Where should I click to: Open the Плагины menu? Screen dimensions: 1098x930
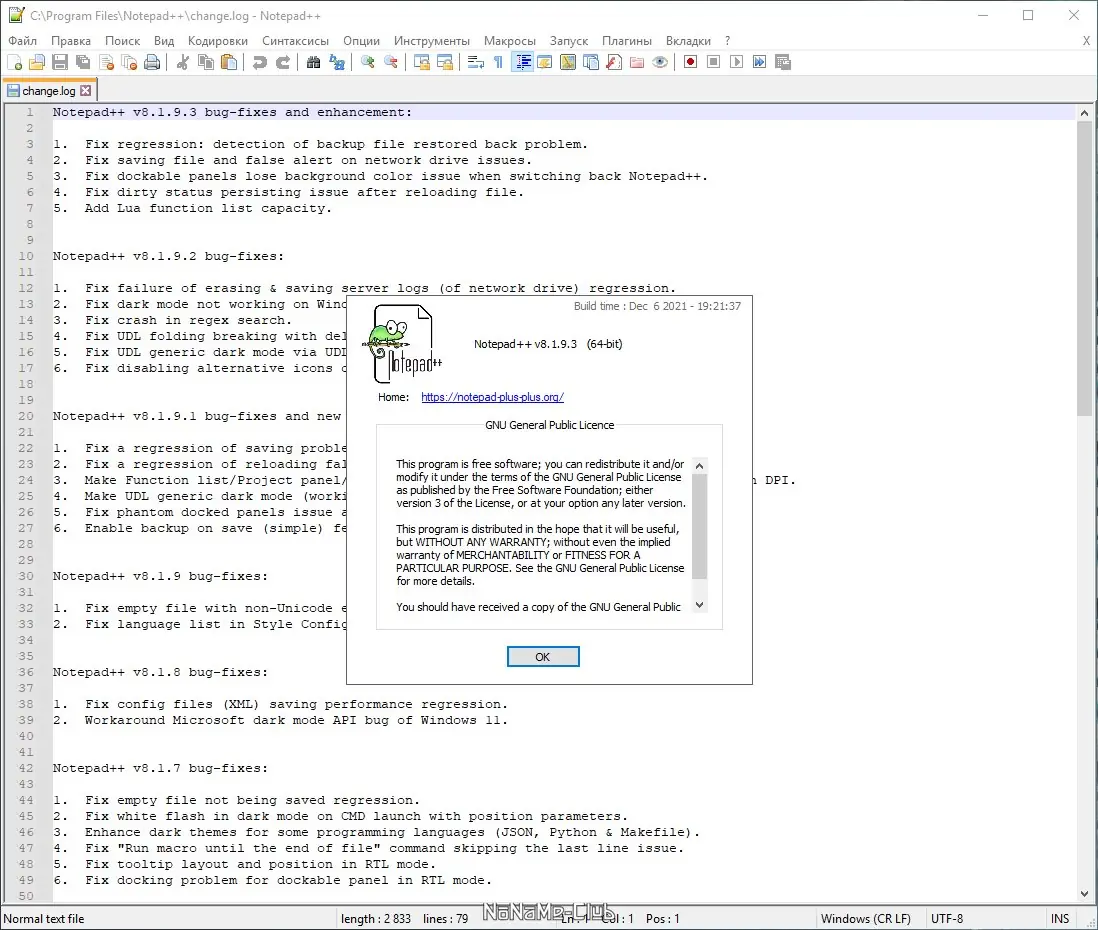click(x=627, y=41)
